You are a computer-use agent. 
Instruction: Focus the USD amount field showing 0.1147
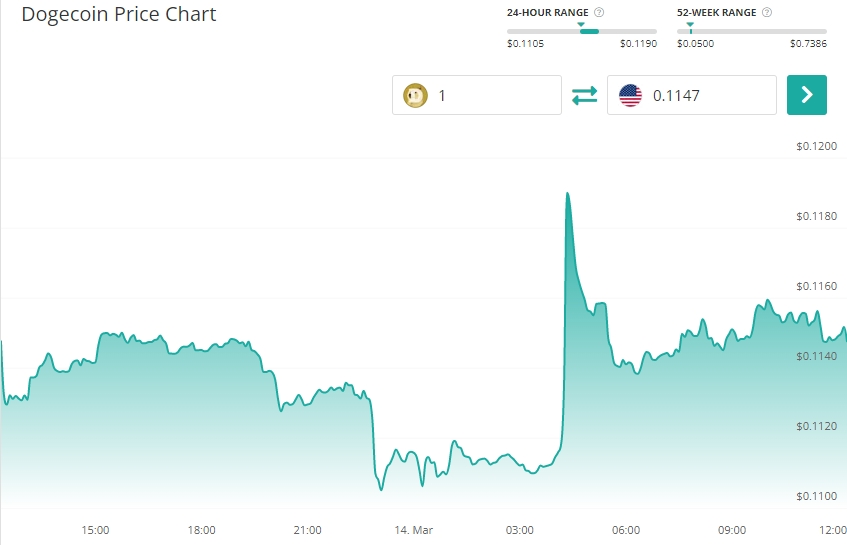pos(707,95)
